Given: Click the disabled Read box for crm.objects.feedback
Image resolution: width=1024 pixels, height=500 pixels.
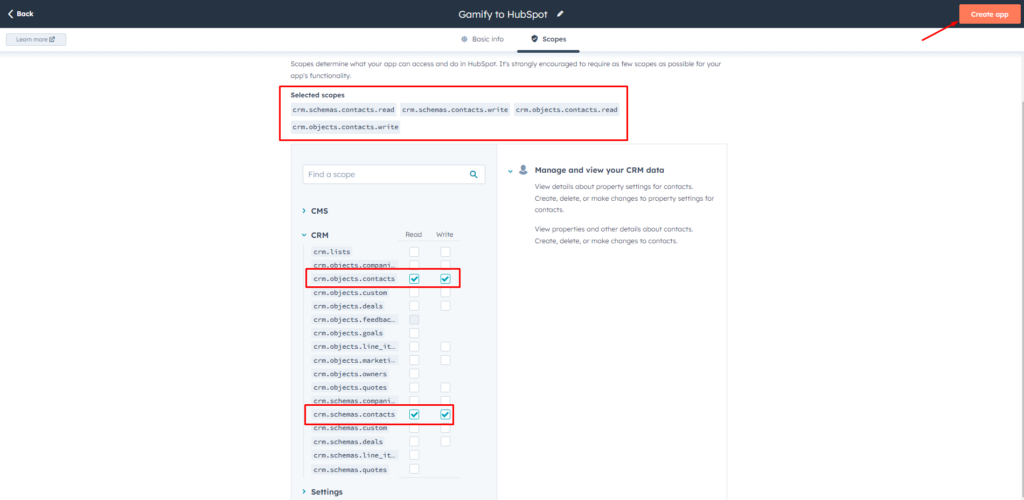Looking at the screenshot, I should point(414,320).
